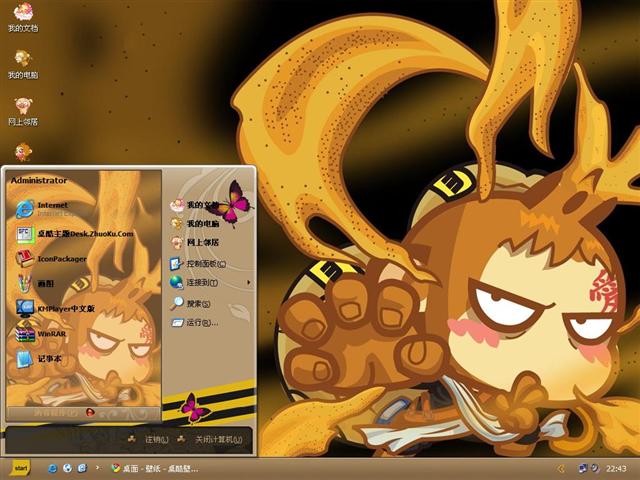Click the third quick launch icon
The width and height of the screenshot is (640, 480).
tap(82, 468)
